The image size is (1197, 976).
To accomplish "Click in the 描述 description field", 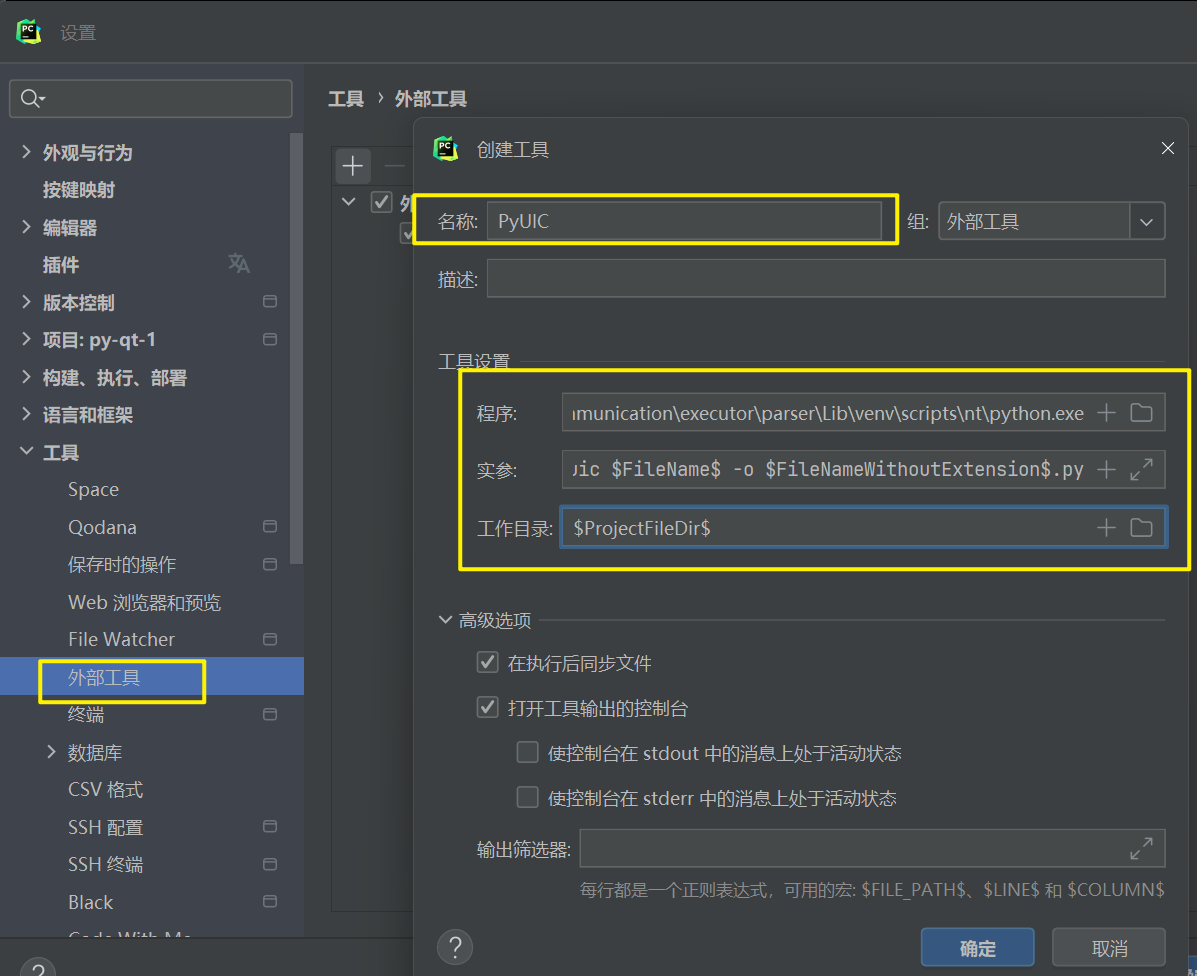I will point(825,279).
